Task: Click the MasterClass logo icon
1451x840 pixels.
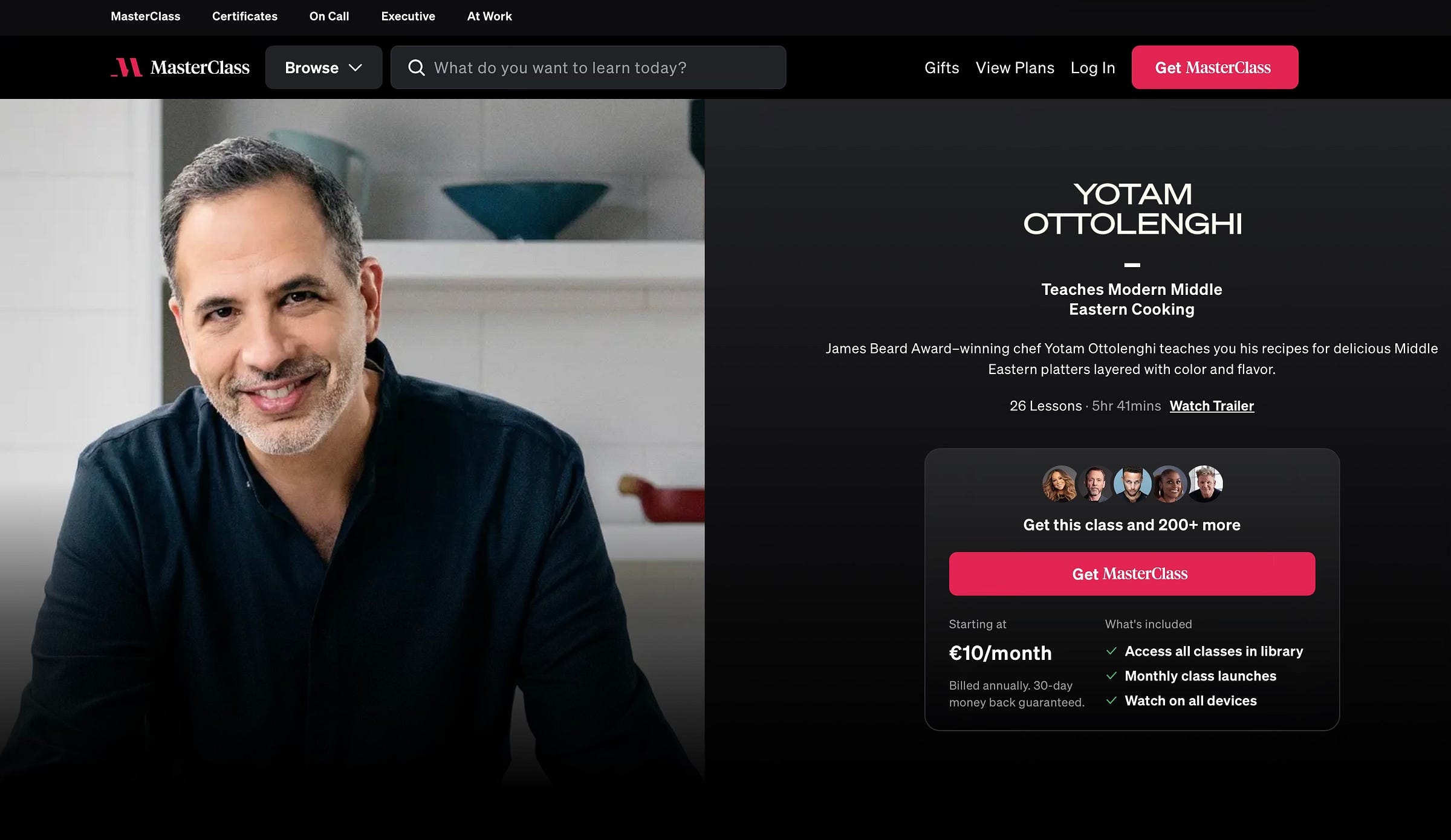Action: [x=126, y=67]
